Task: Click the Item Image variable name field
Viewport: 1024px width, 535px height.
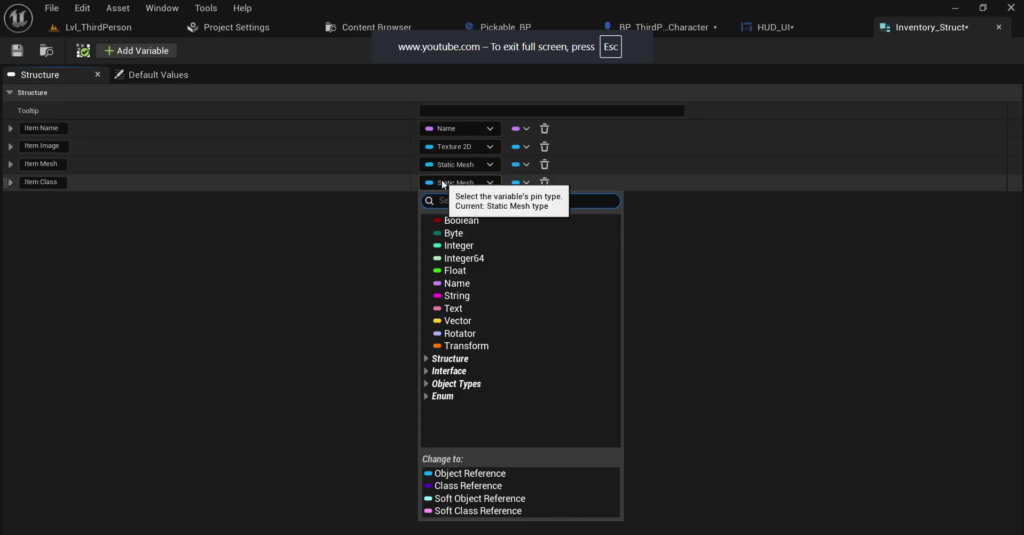Action: pyautogui.click(x=43, y=146)
